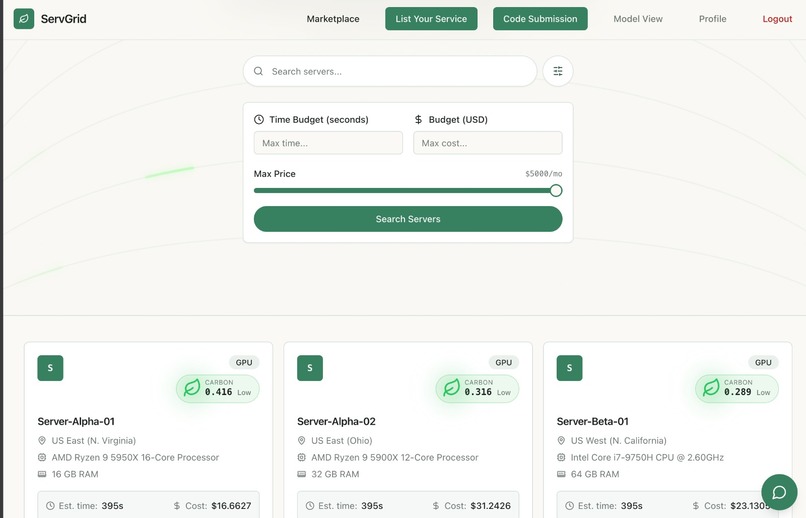Focus the Max cost input field
806x518 pixels.
[x=488, y=143]
